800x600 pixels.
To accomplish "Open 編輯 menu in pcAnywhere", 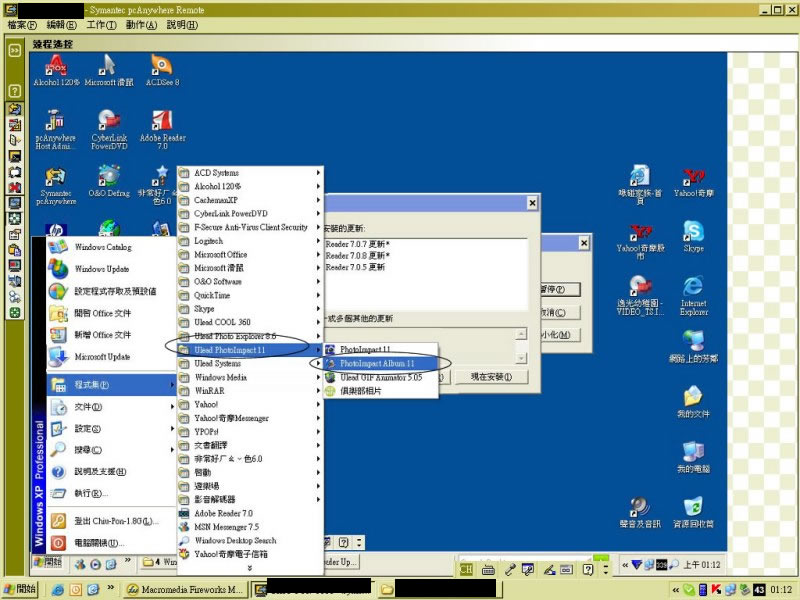I will click(61, 24).
